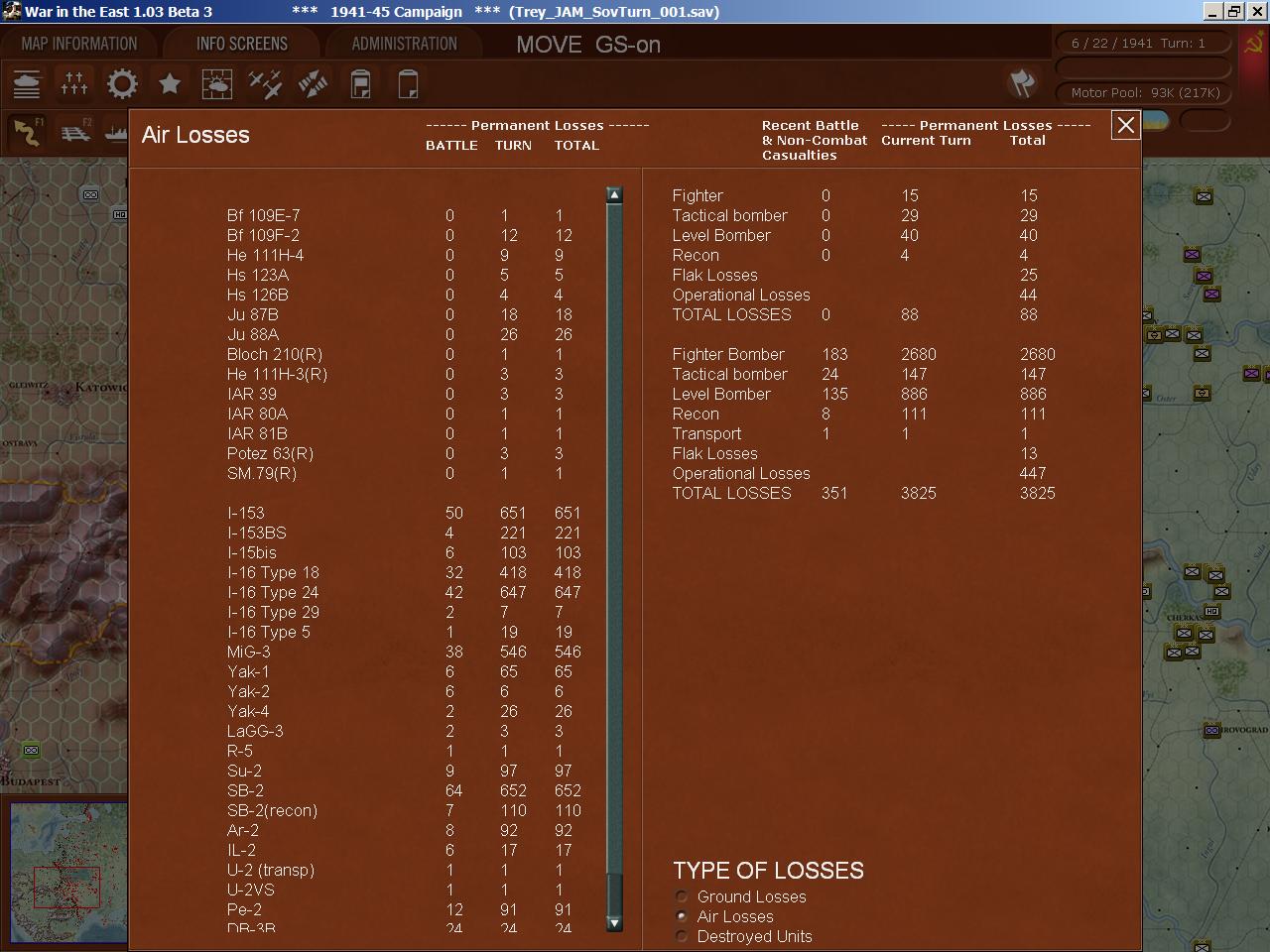The width and height of the screenshot is (1270, 952).
Task: Select the He 111H-4 row
Action: coord(399,255)
